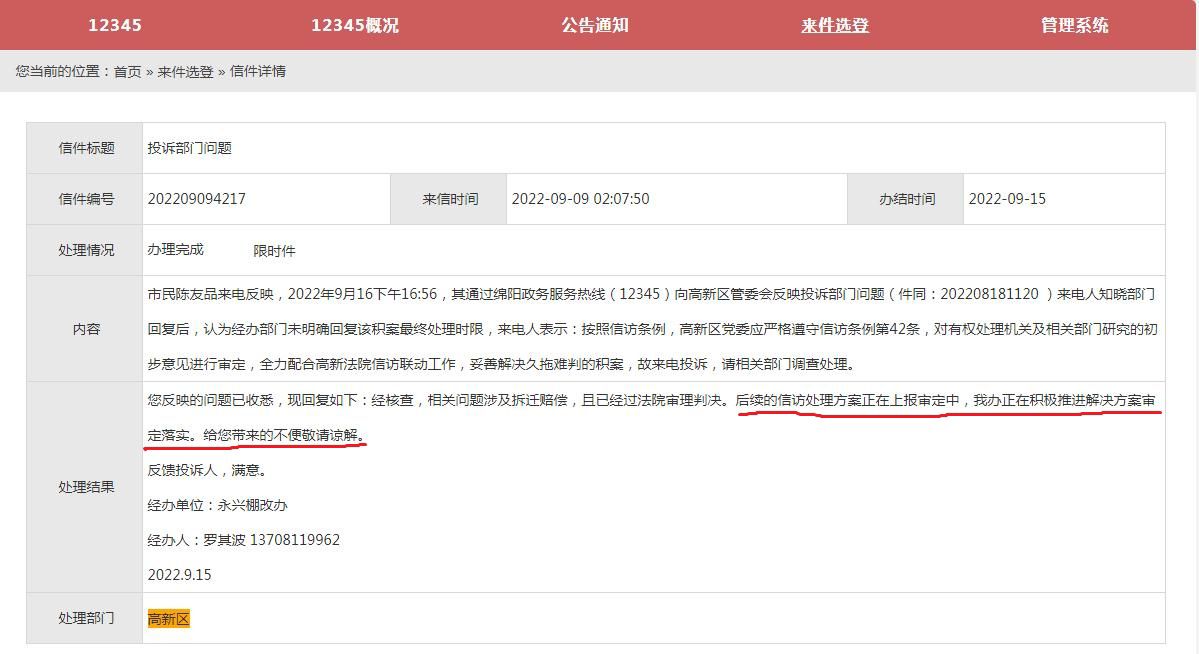Click the 限时件 label

coord(274,251)
